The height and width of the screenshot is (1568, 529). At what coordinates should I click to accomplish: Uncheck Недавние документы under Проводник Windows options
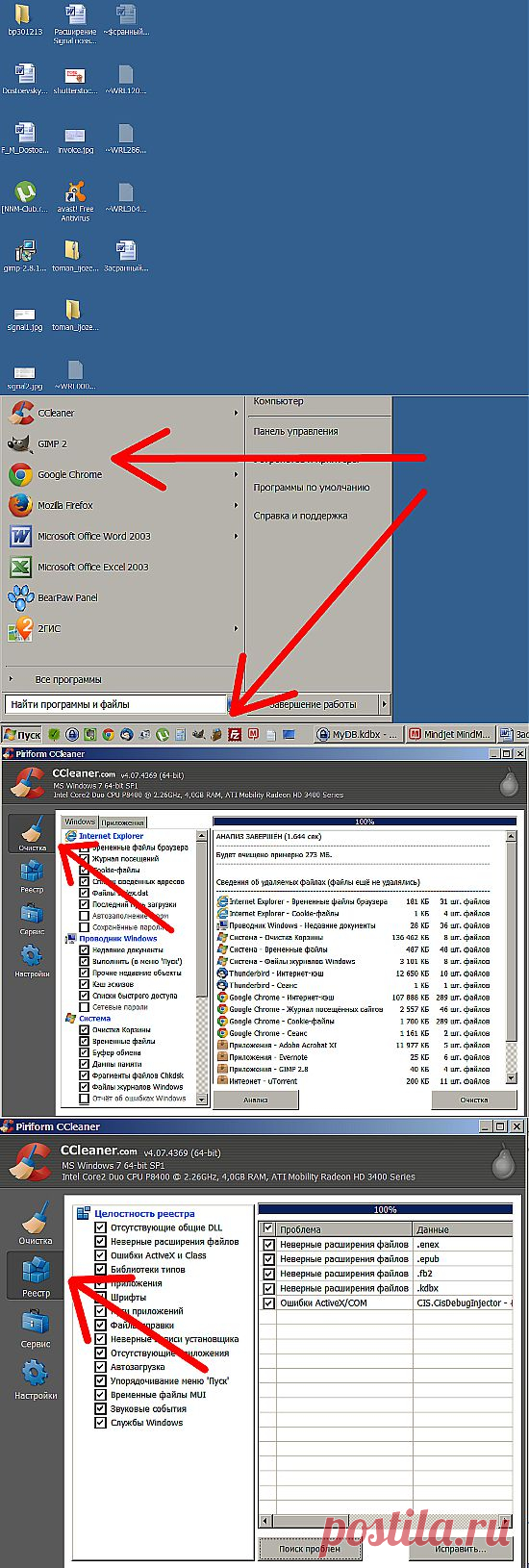(x=84, y=949)
